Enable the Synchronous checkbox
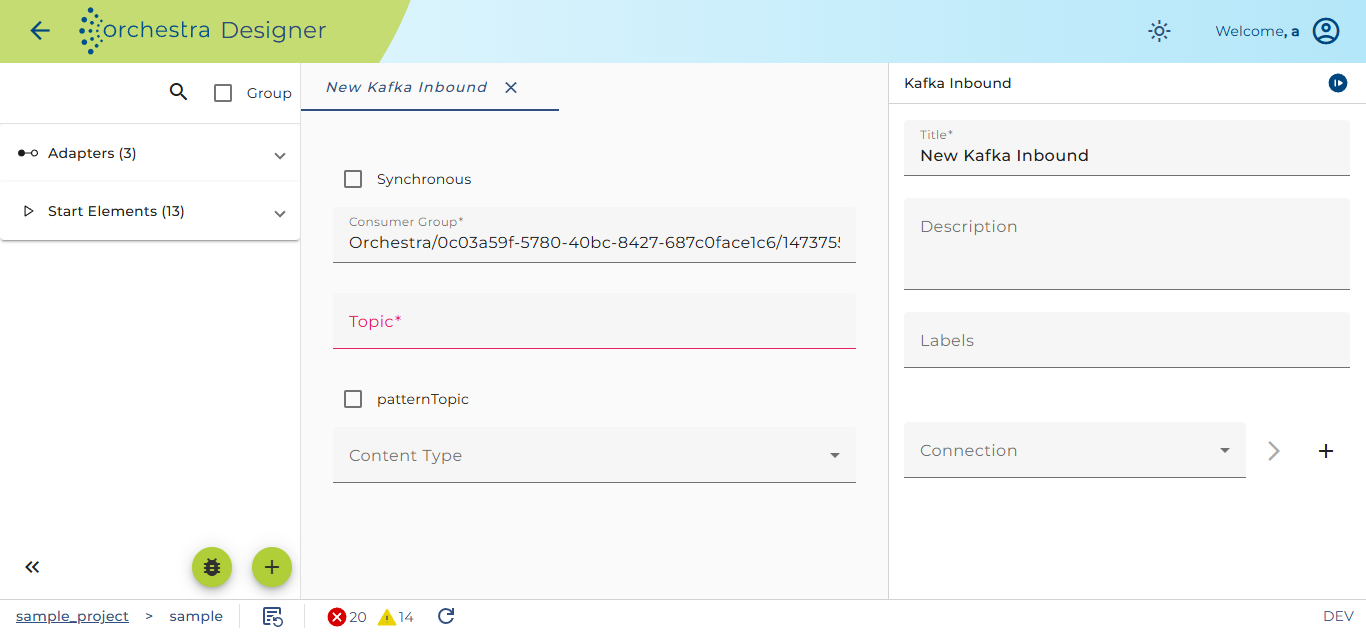The image size is (1366, 632). coord(353,179)
